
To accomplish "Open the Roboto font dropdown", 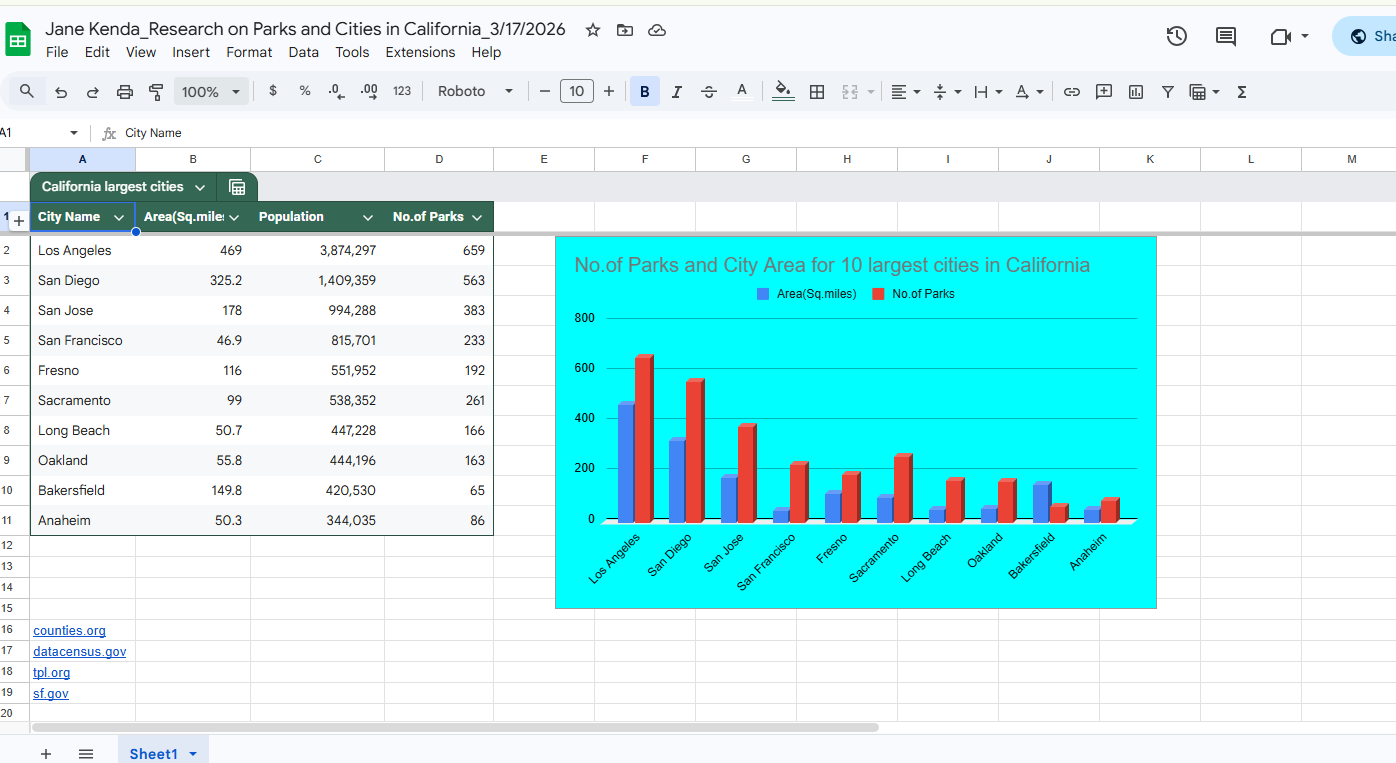I will [475, 91].
